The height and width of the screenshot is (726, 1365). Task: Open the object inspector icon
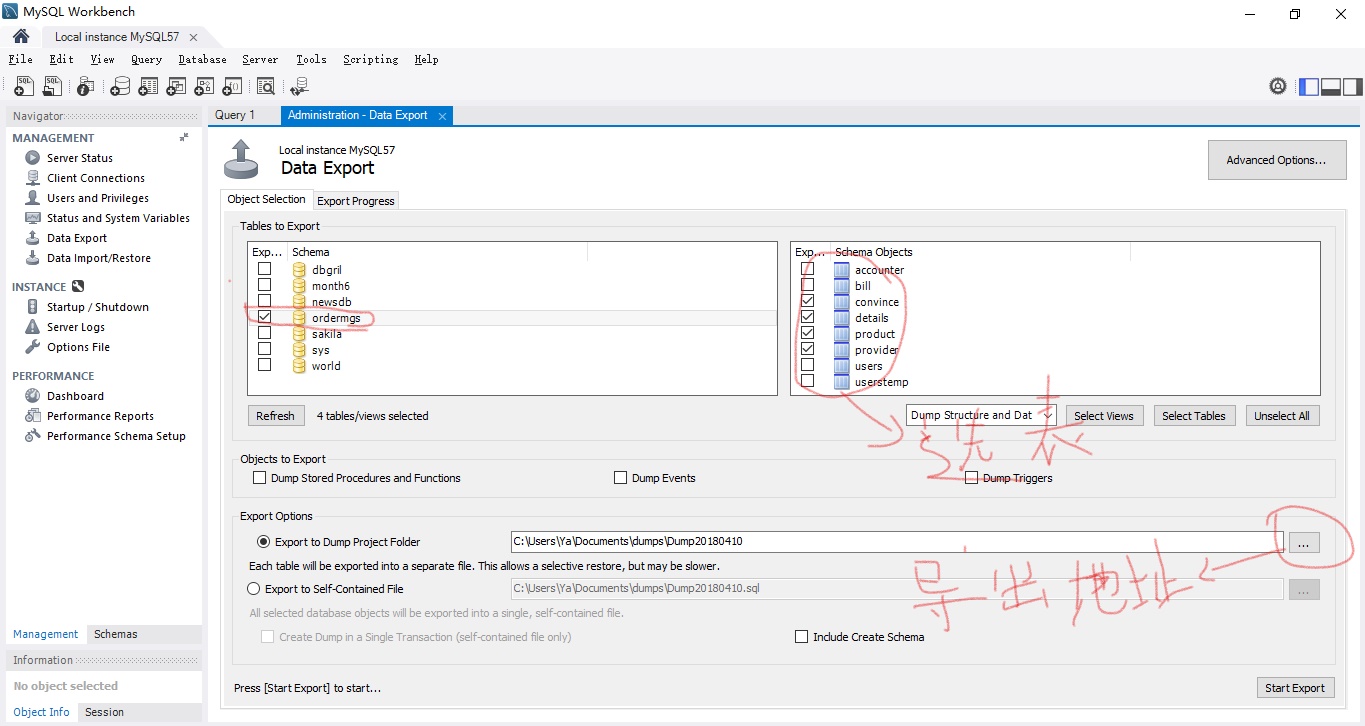85,87
